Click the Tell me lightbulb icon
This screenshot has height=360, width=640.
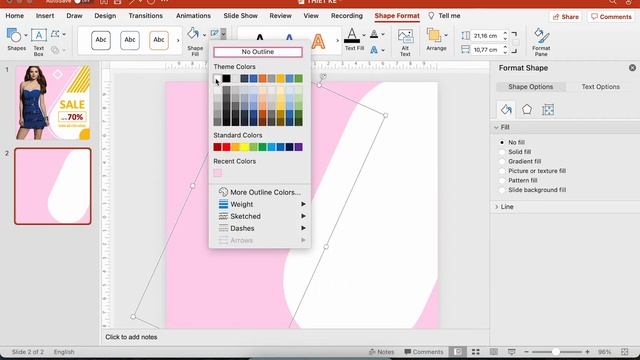click(431, 16)
